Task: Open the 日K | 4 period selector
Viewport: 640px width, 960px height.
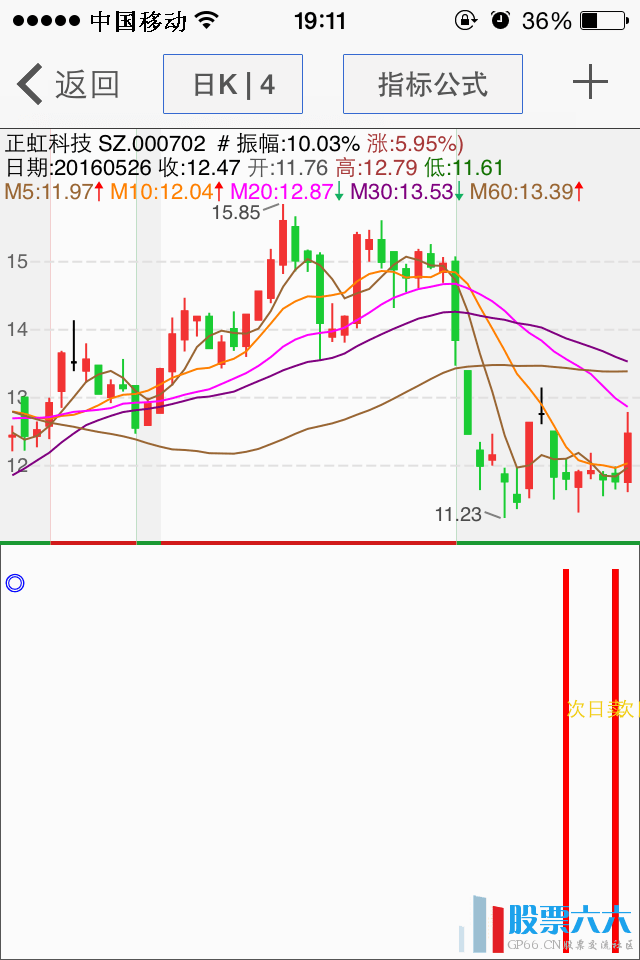Action: 233,85
